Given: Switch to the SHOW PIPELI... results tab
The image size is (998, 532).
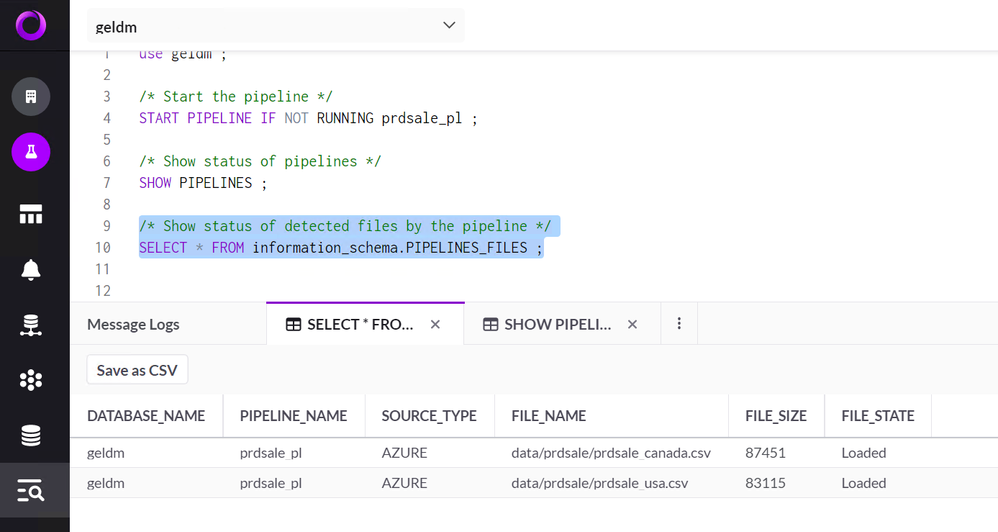Looking at the screenshot, I should 547,324.
